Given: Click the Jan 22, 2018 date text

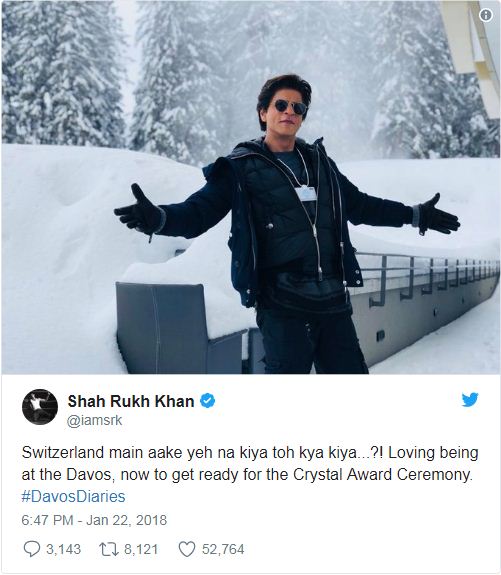Looking at the screenshot, I should [126, 520].
